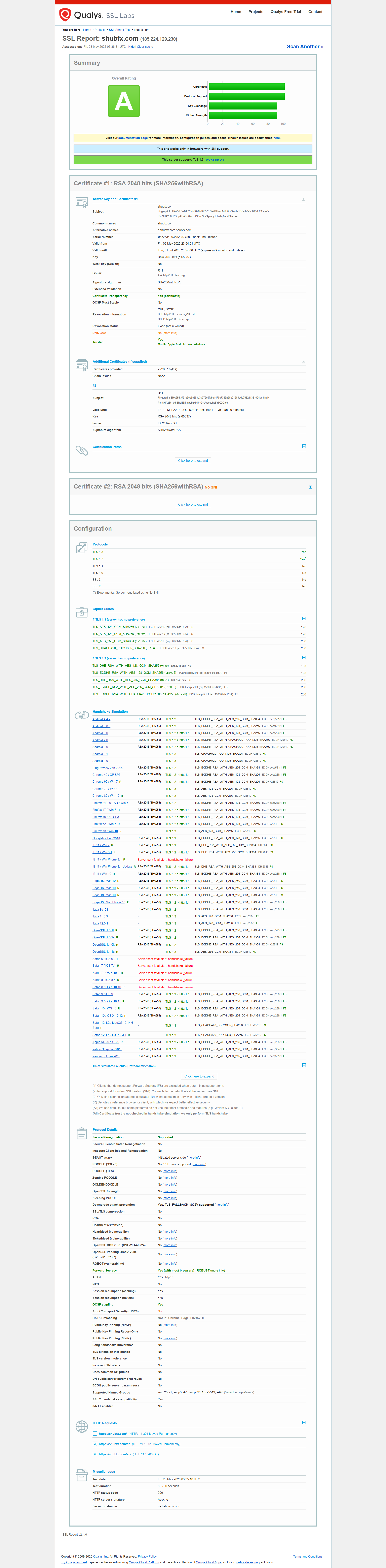Open the Contact nav menu item
Image resolution: width=386 pixels, height=1568 pixels.
click(315, 11)
